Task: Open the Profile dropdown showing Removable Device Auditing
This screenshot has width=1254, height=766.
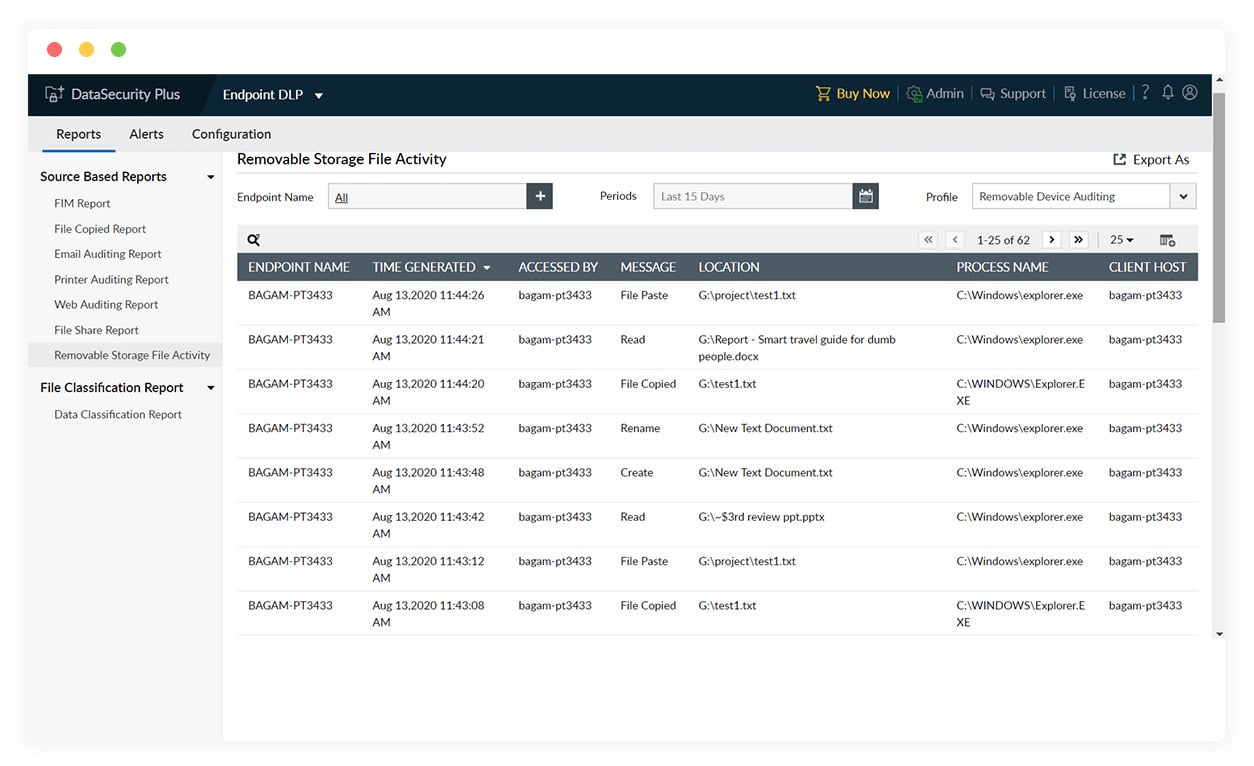Action: pos(1183,196)
